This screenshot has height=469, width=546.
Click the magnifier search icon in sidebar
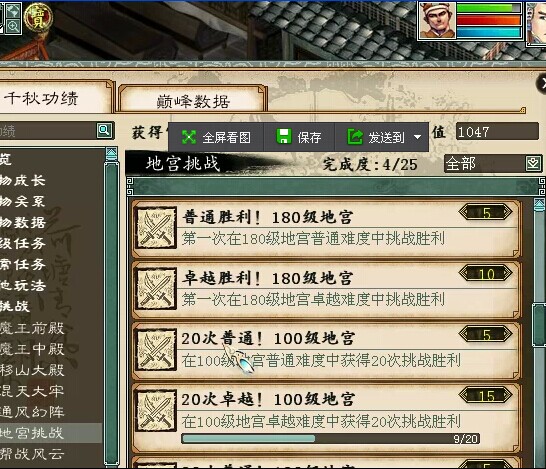click(104, 131)
